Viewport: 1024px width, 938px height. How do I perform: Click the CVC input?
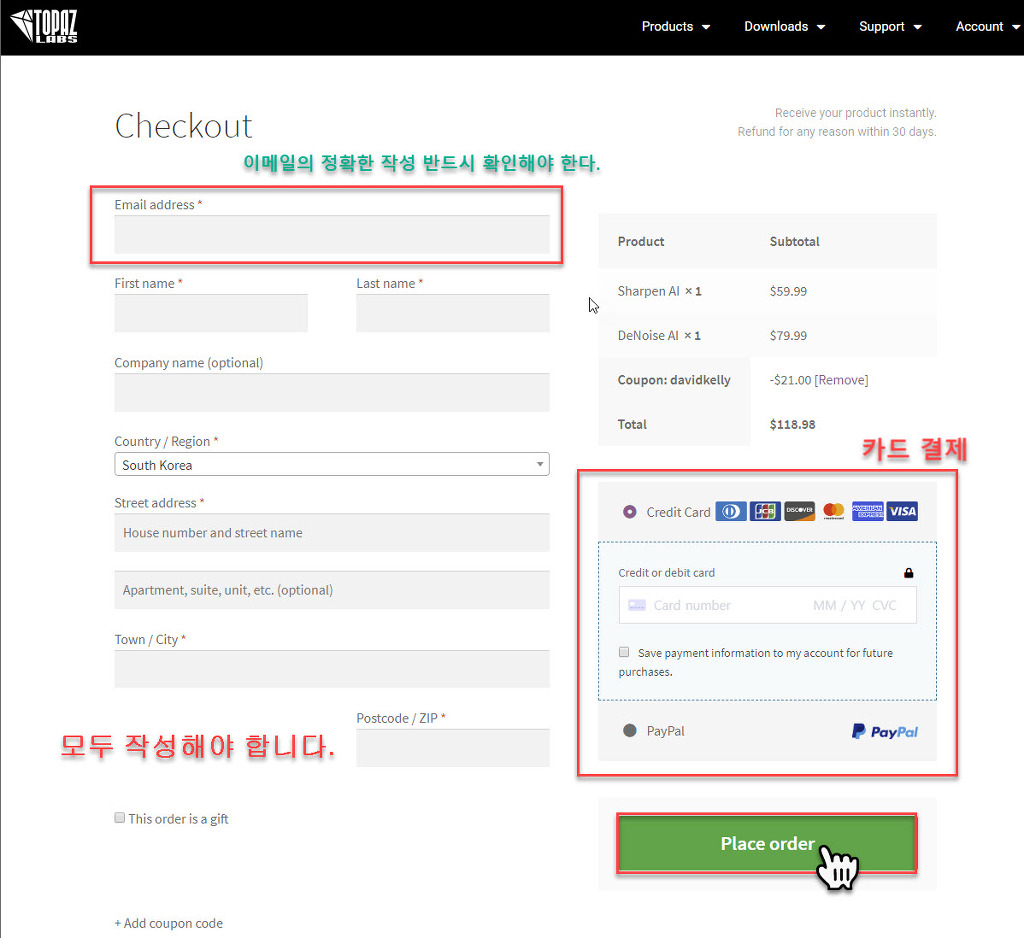[885, 606]
